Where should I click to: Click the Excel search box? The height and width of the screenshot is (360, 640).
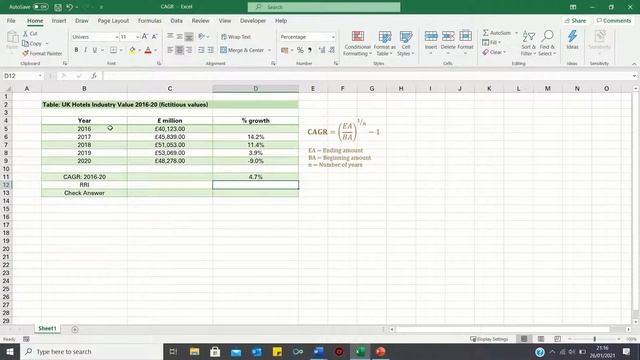point(324,7)
